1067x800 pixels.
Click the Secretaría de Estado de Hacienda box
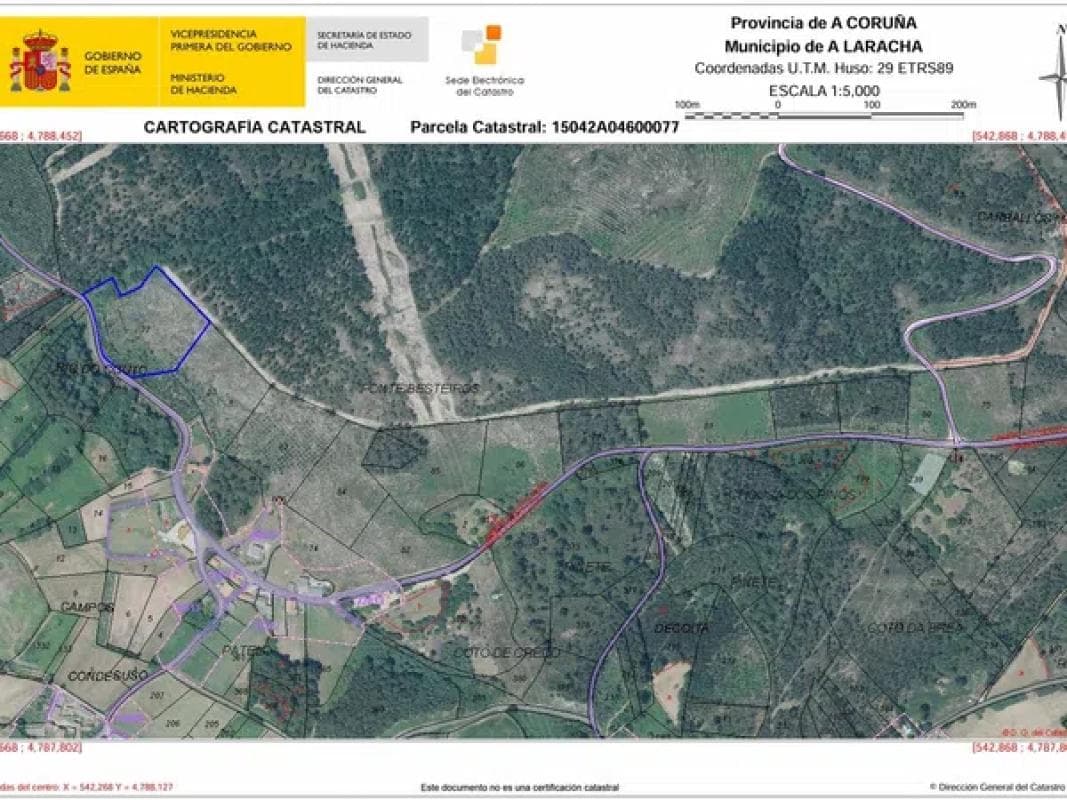tap(367, 39)
